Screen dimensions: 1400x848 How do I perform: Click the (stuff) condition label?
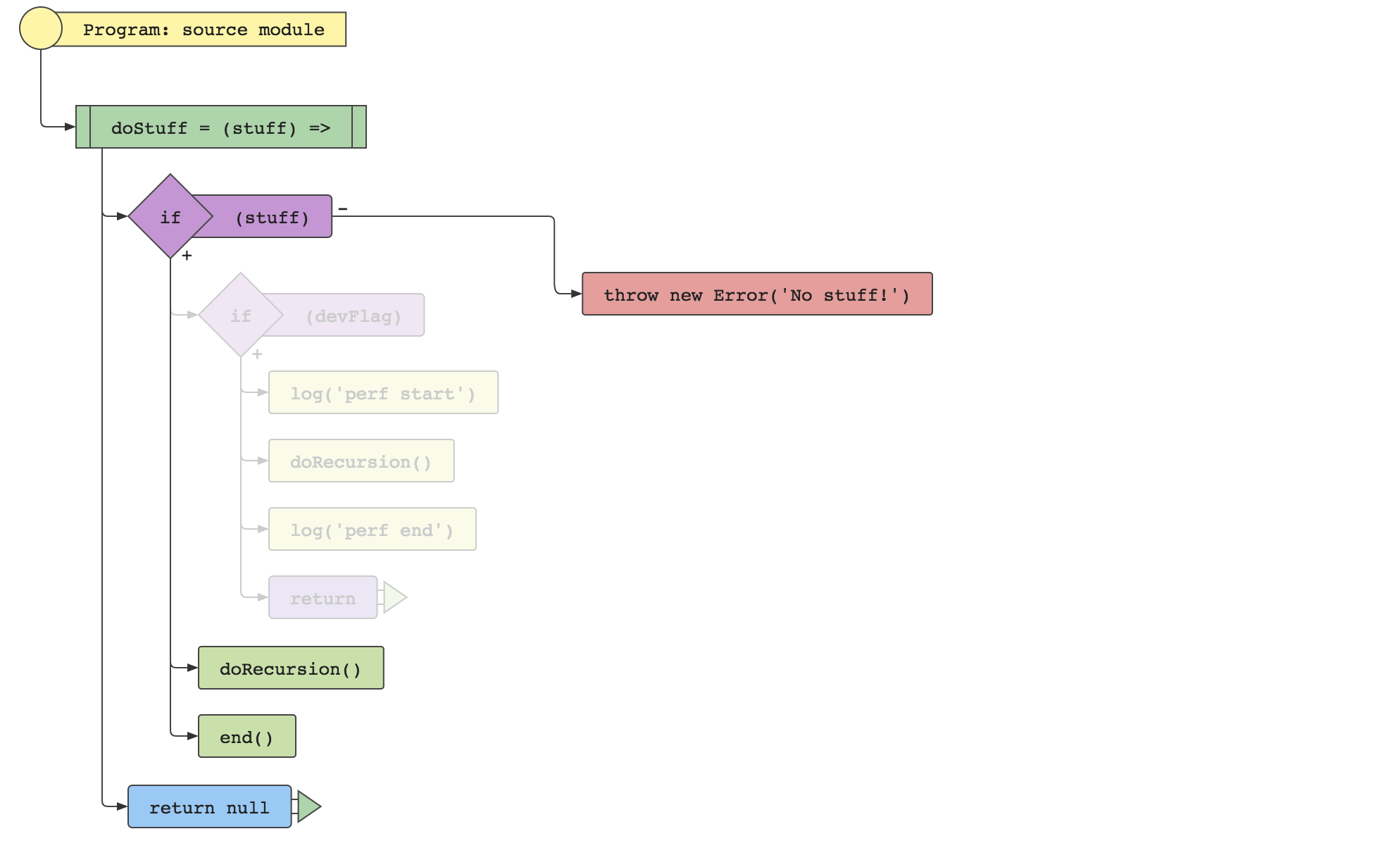(x=273, y=217)
